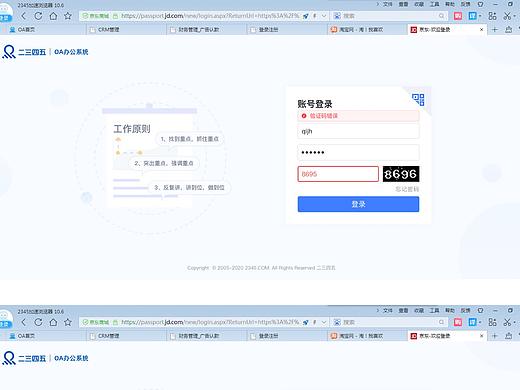This screenshot has width=520, height=390.
Task: Open the 收藏 menu in the upper window
Action: pyautogui.click(x=419, y=4)
